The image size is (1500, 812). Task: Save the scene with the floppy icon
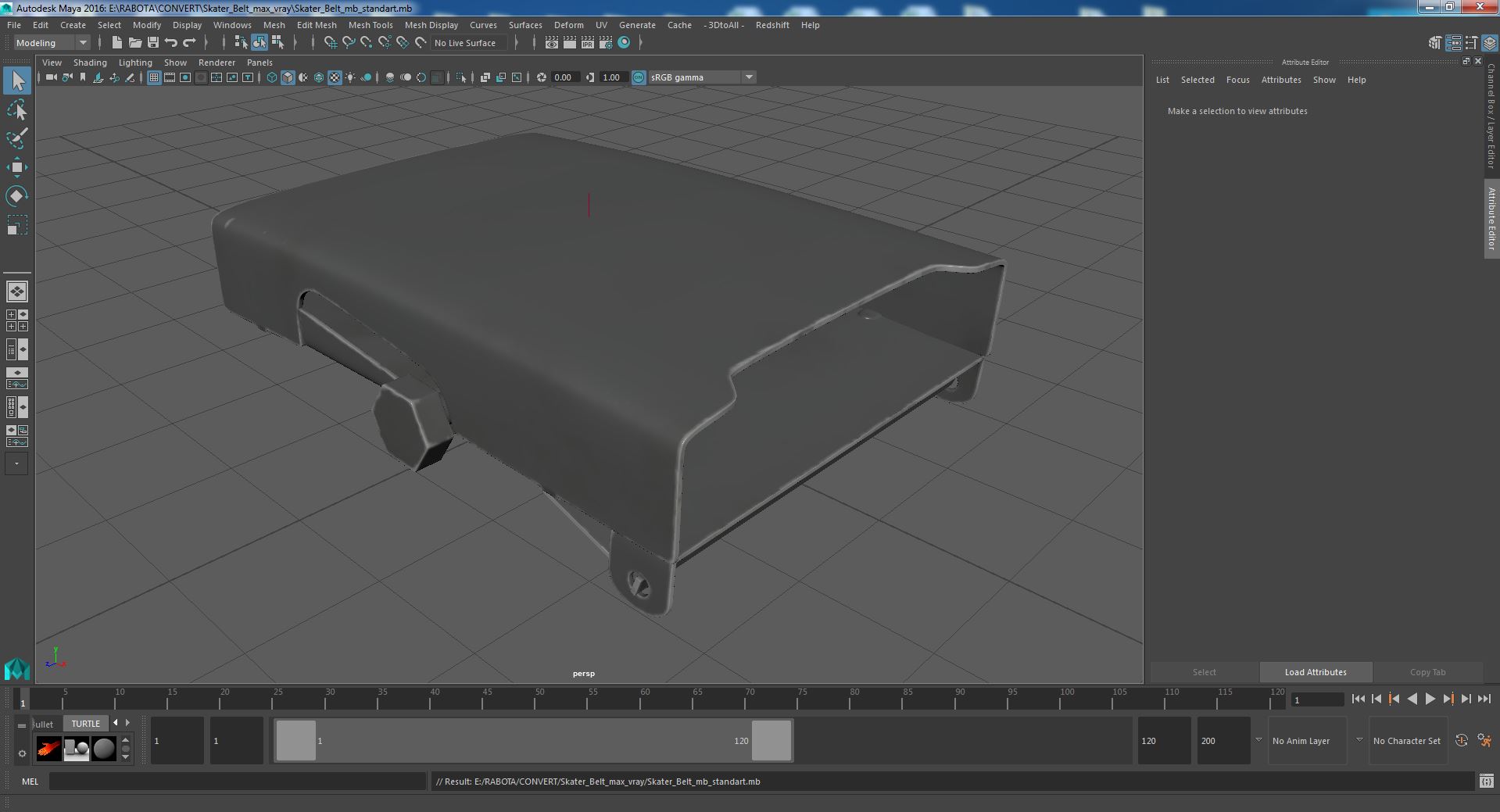point(153,43)
